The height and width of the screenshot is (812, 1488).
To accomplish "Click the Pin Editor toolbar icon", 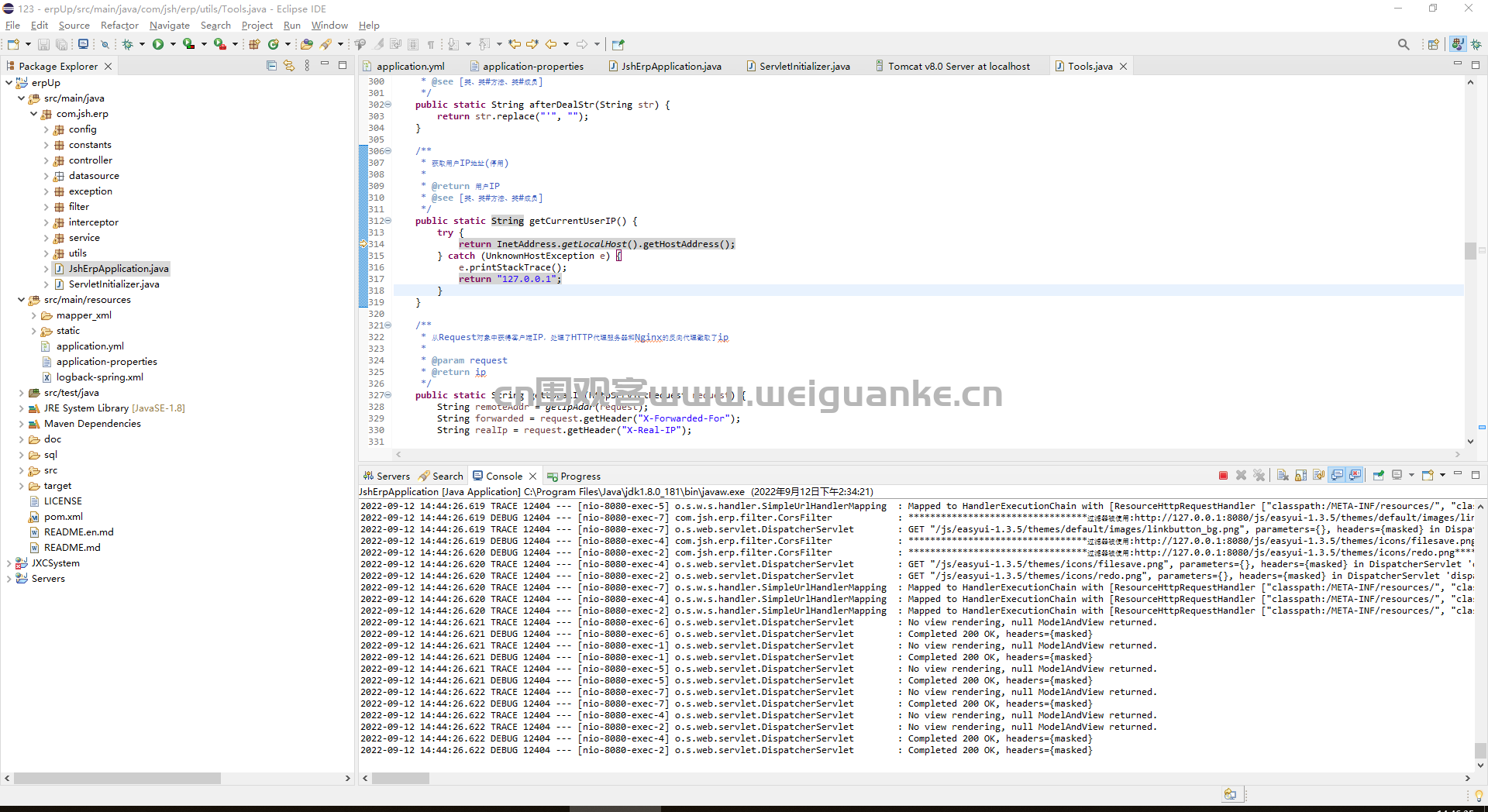I will (618, 44).
